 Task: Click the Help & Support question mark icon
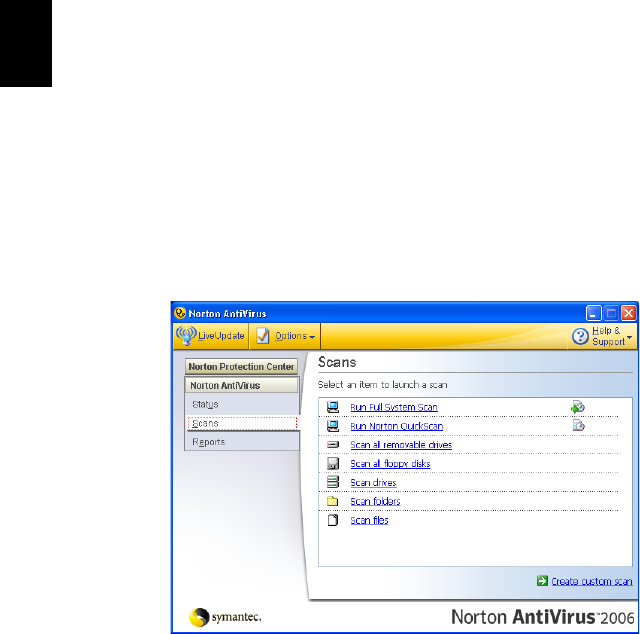point(580,336)
